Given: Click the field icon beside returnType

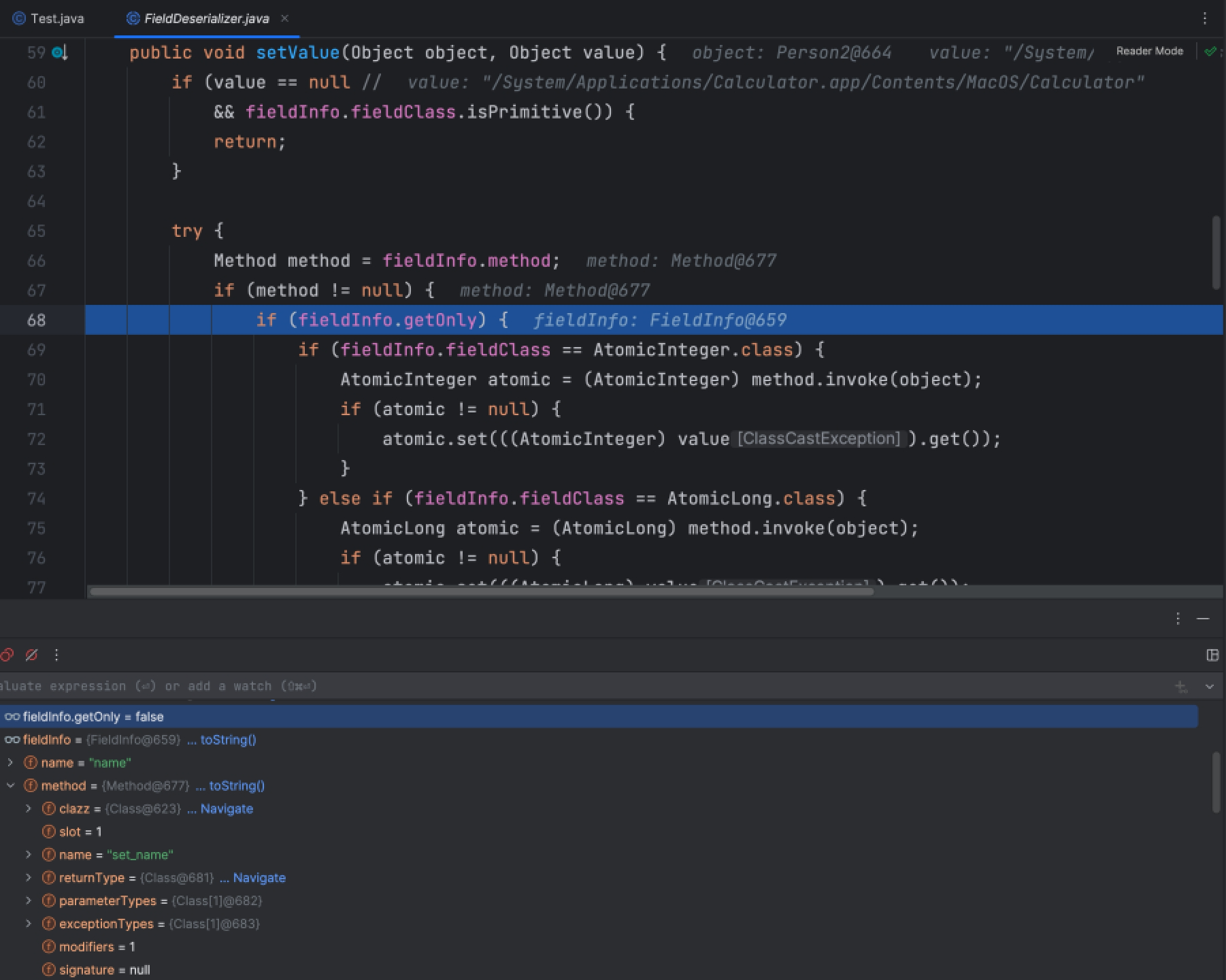Looking at the screenshot, I should pos(48,877).
